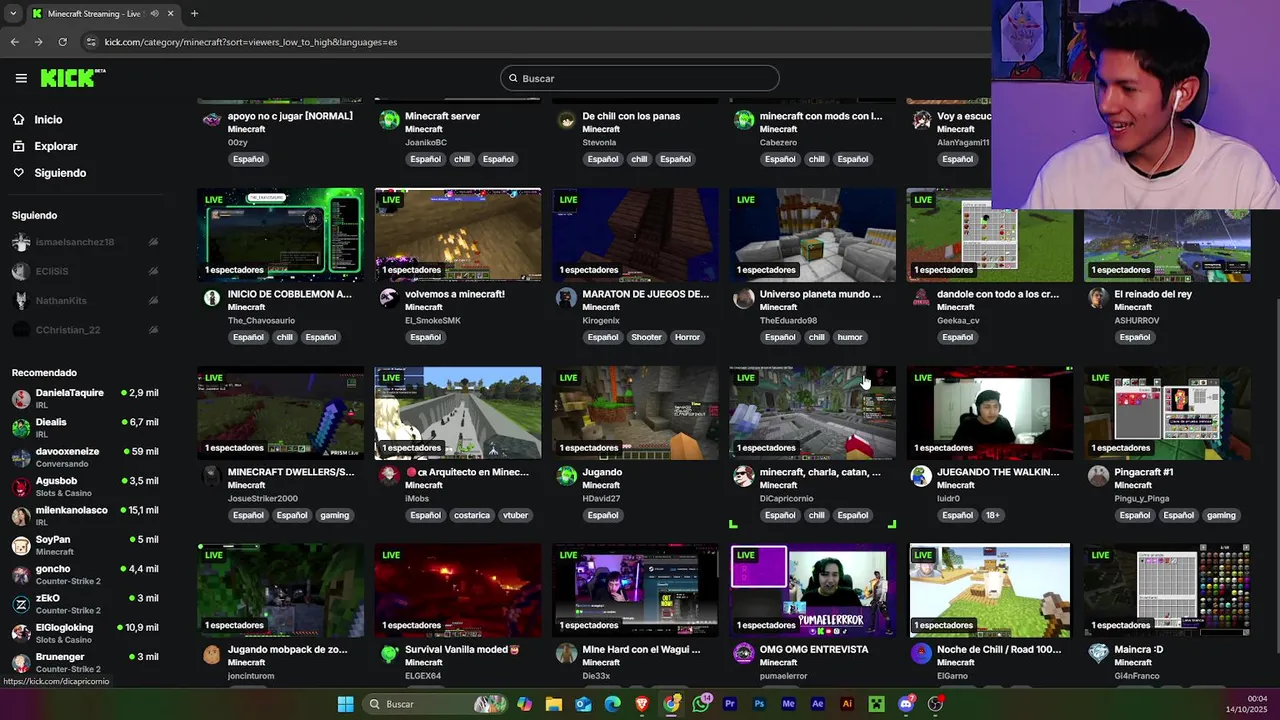1280x720 pixels.
Task: Go to Inicio in the sidebar
Action: coord(48,119)
